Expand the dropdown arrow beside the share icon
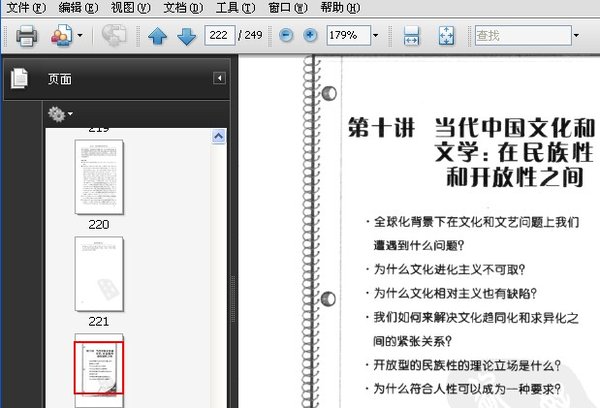The width and height of the screenshot is (600, 408). coord(80,36)
